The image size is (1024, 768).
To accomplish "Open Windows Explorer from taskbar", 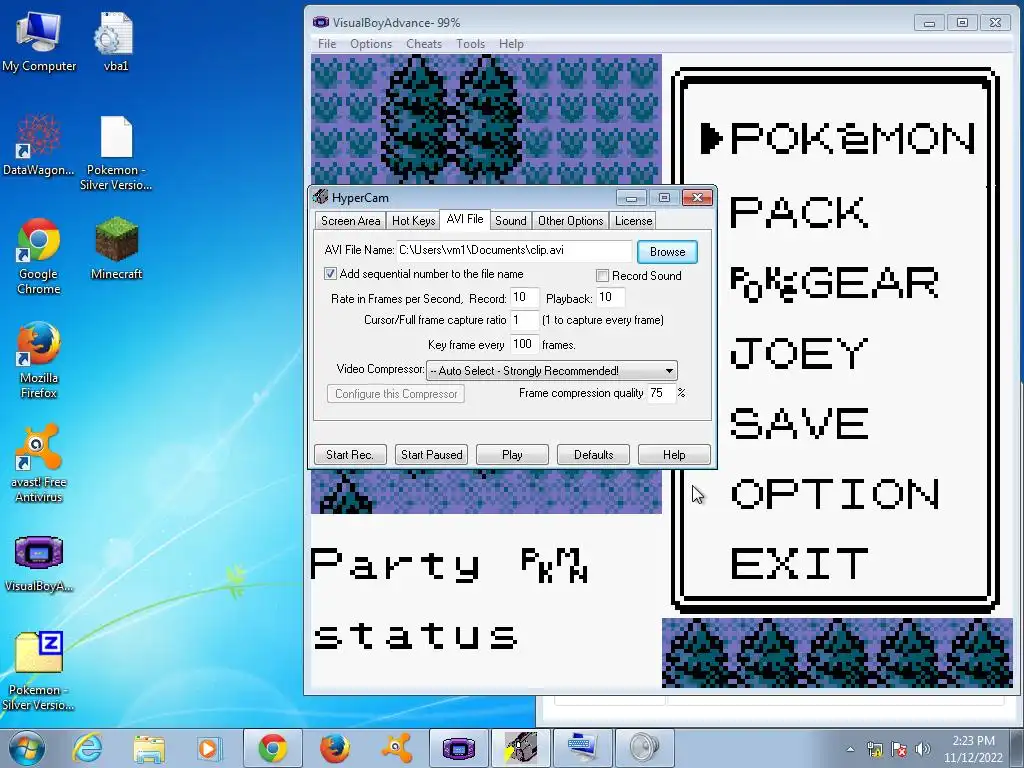I will pyautogui.click(x=149, y=748).
